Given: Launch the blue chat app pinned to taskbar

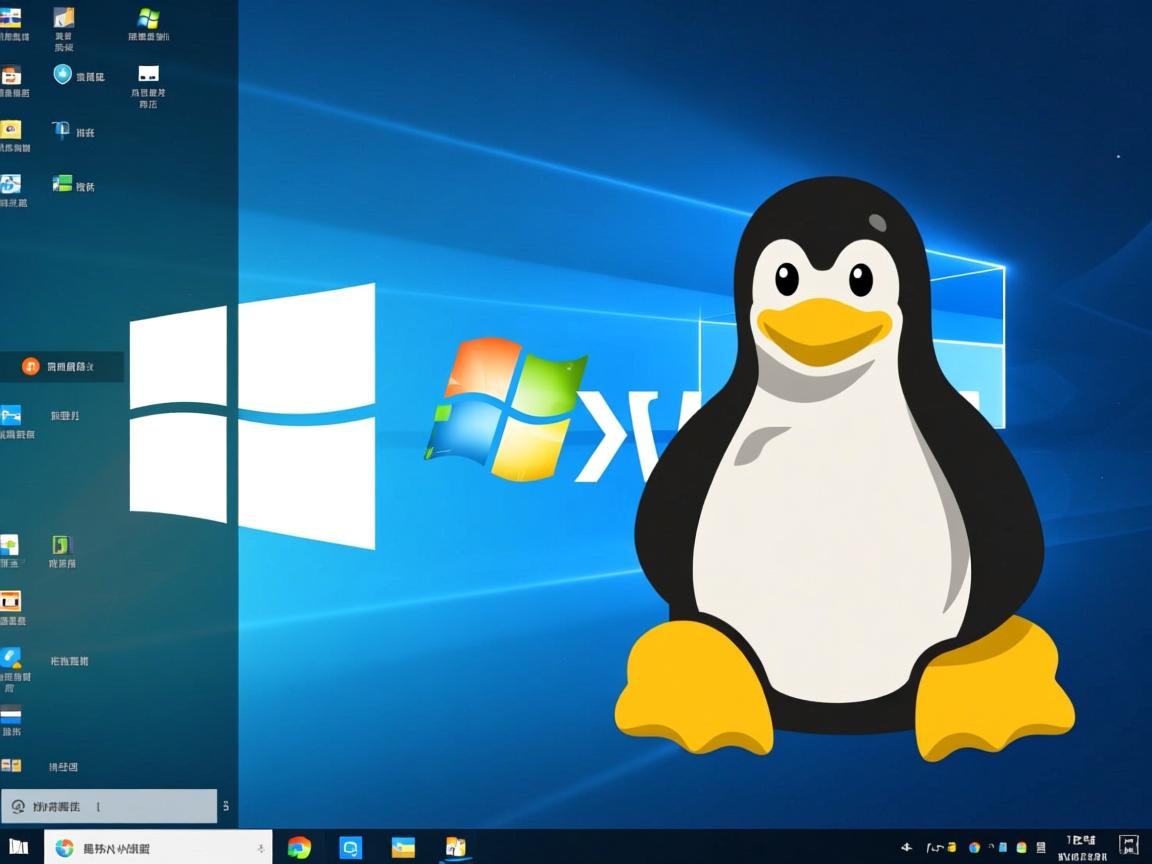Looking at the screenshot, I should tap(350, 846).
